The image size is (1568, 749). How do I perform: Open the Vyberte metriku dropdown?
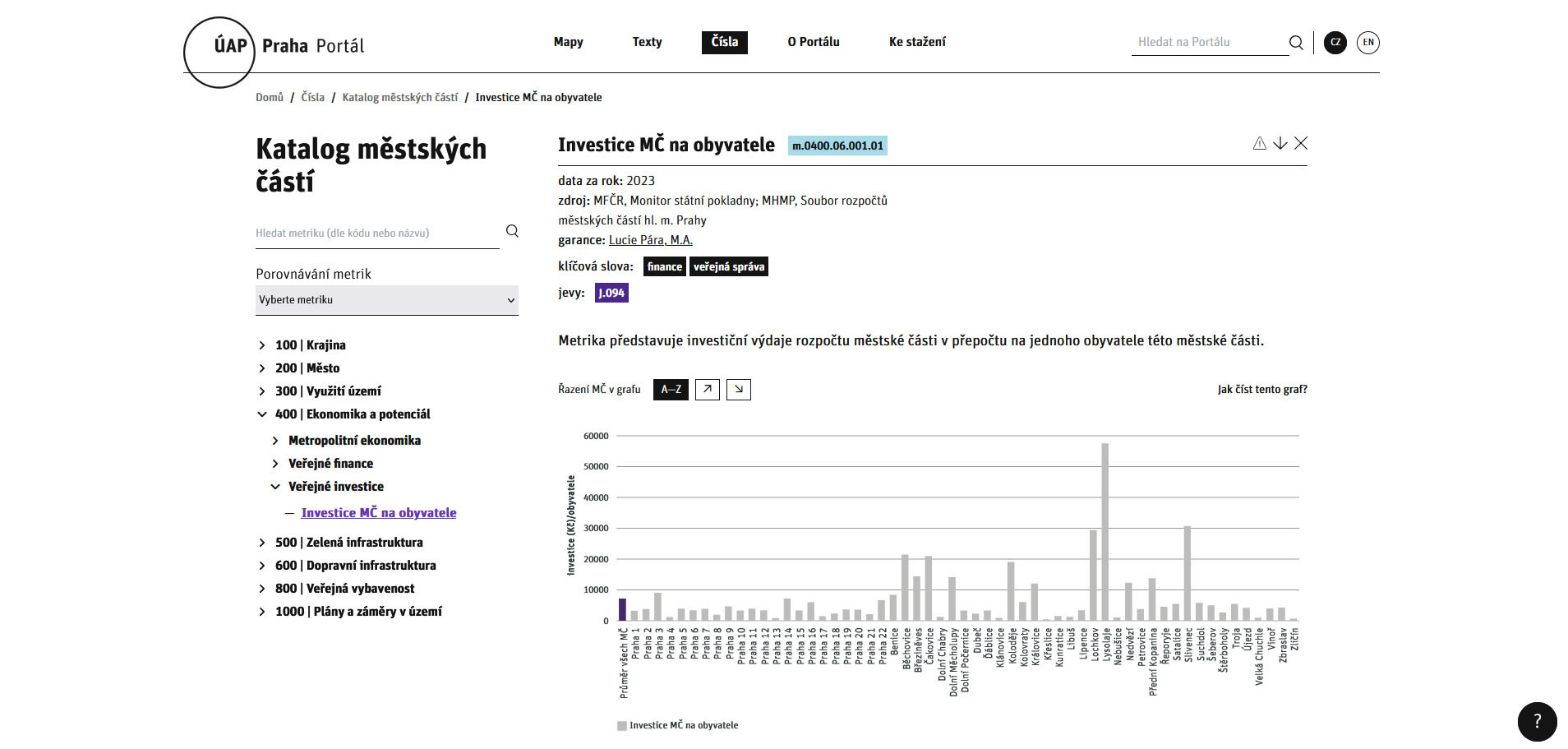[386, 300]
